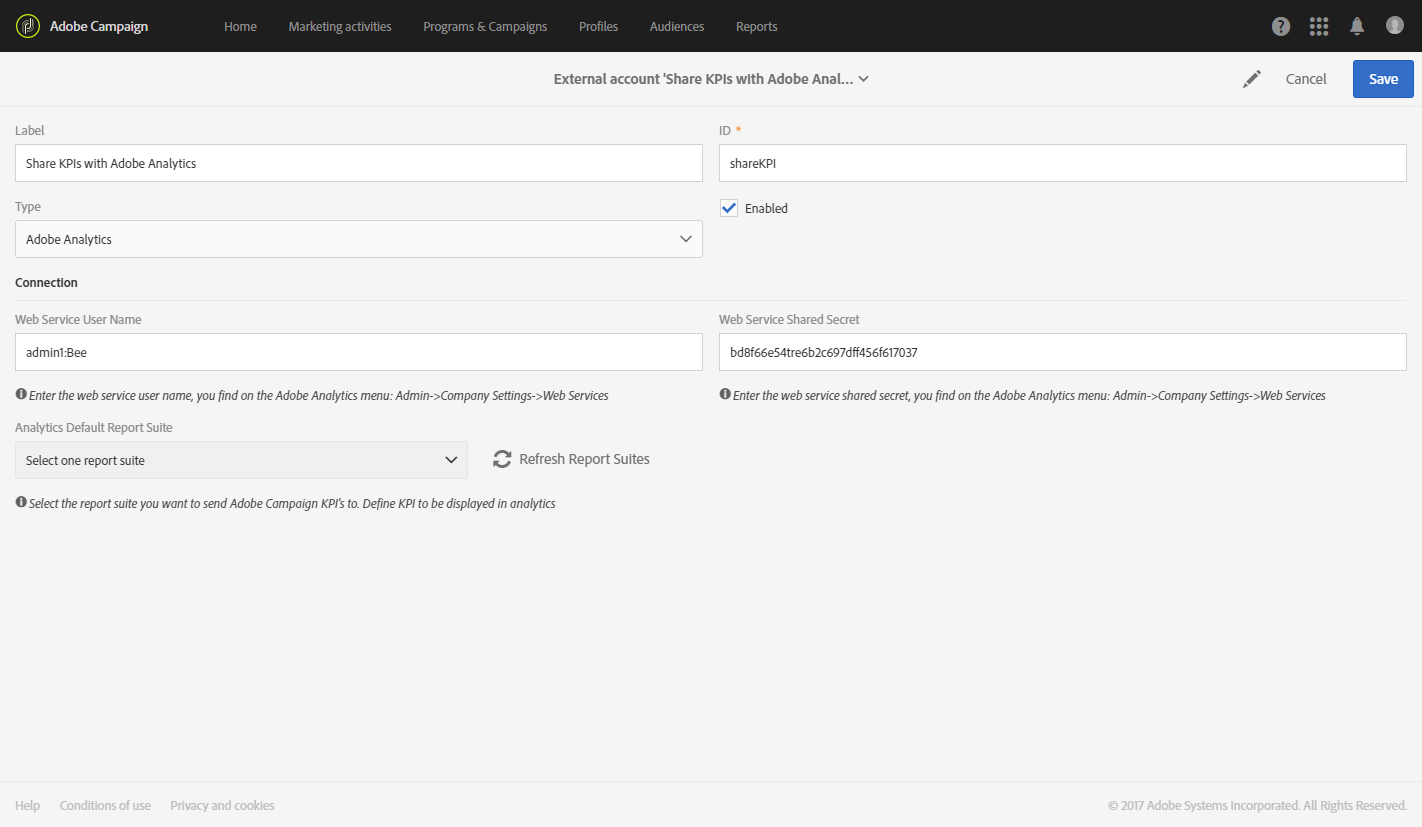Click the info icon beside user name hint

pos(21,394)
